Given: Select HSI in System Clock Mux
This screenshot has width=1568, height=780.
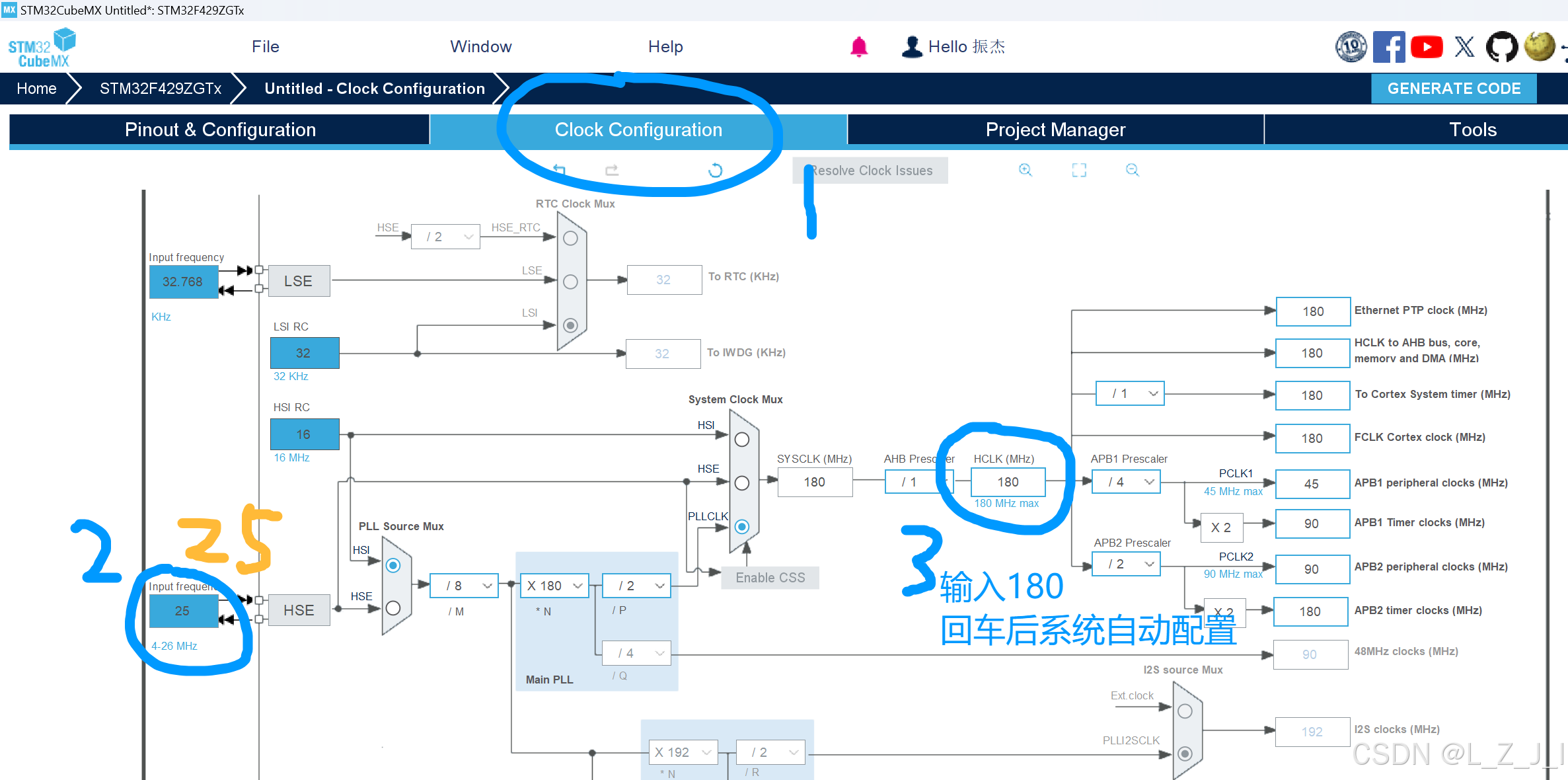Looking at the screenshot, I should [x=742, y=440].
